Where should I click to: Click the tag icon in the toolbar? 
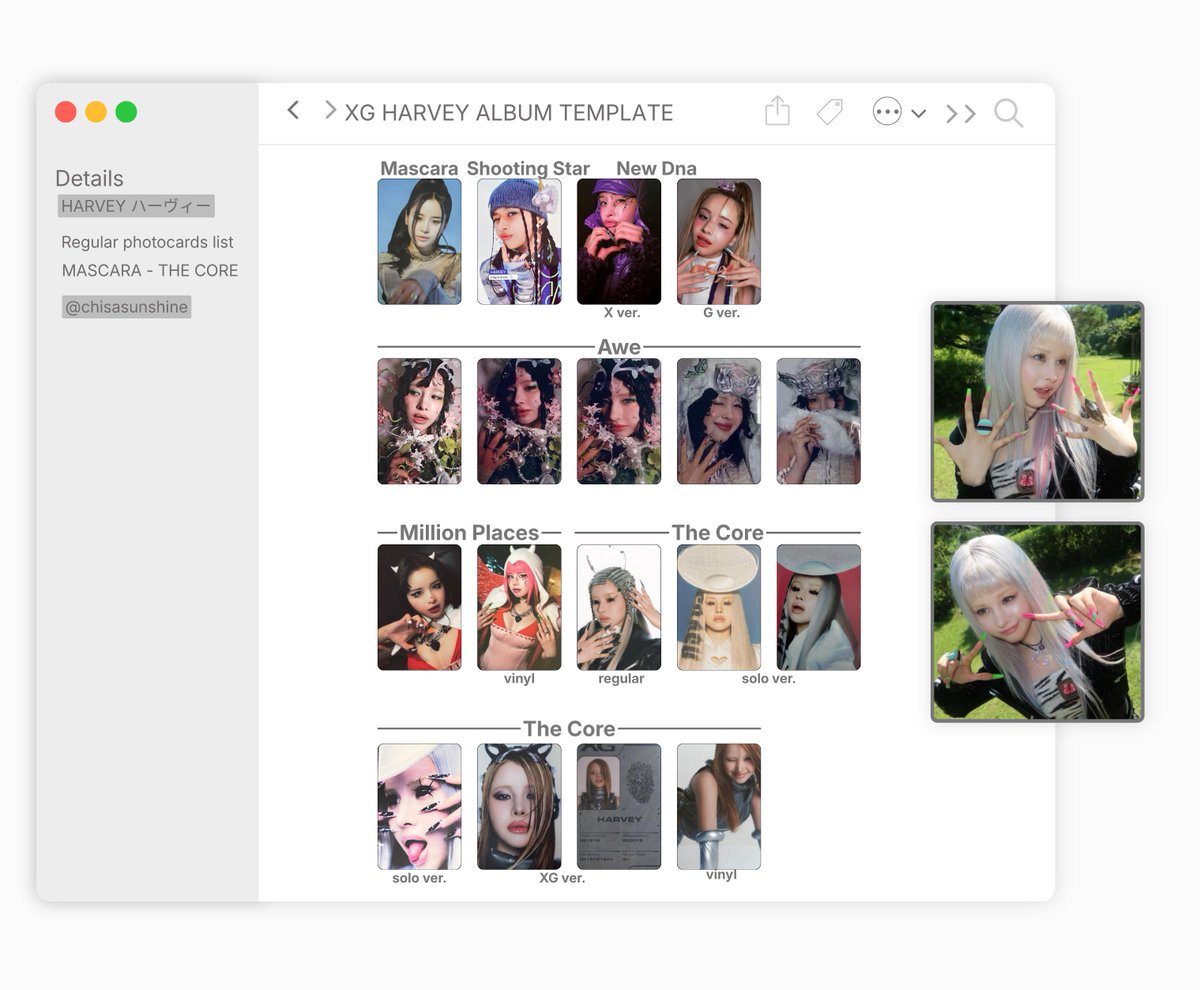[830, 112]
